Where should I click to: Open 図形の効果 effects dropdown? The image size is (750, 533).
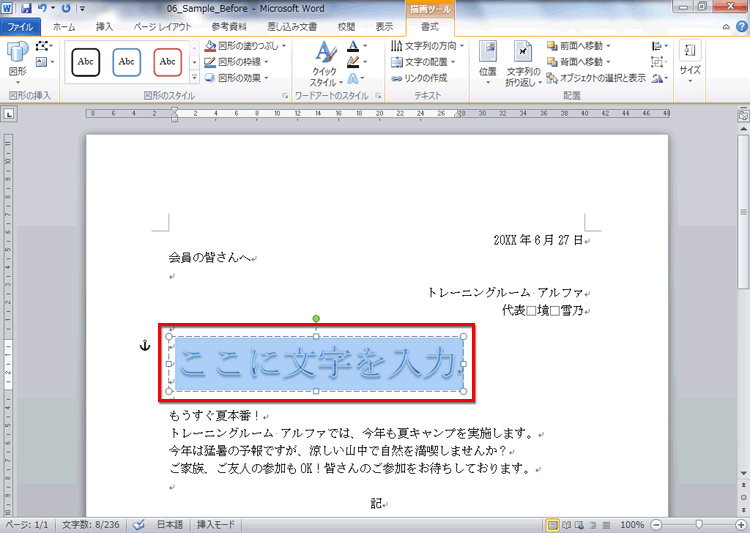coord(236,78)
